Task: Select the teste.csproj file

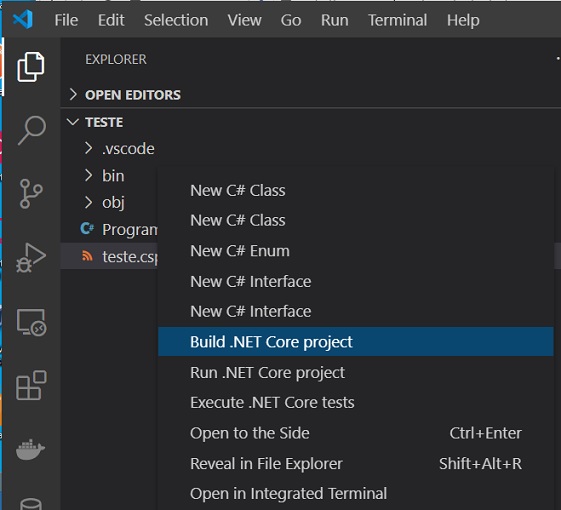Action: click(x=130, y=257)
